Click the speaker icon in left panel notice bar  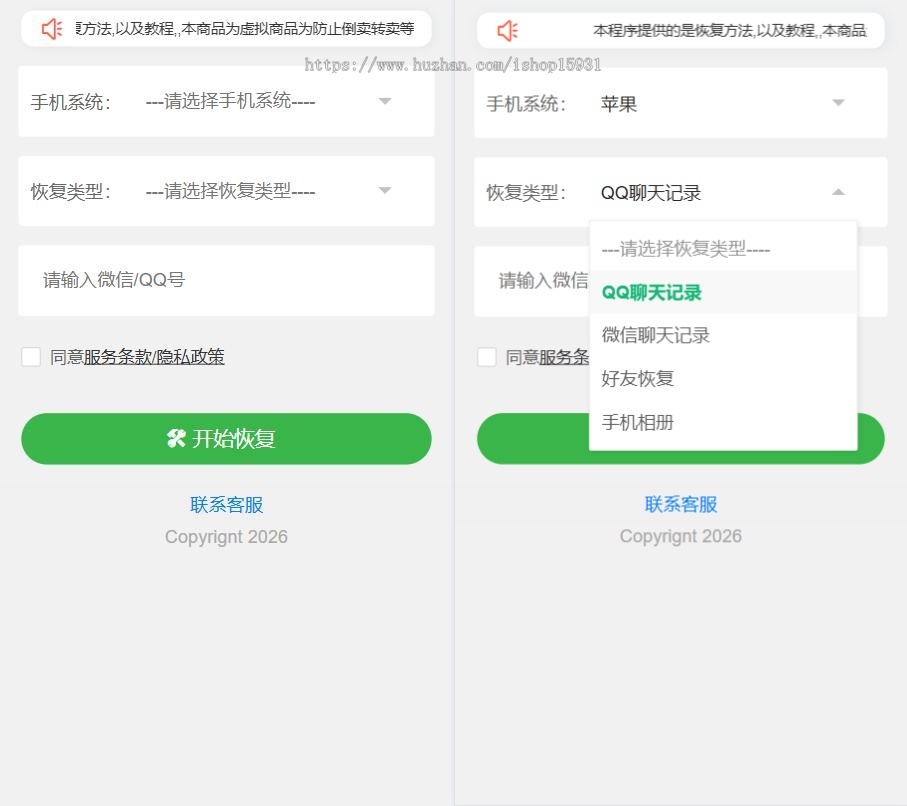[52, 29]
